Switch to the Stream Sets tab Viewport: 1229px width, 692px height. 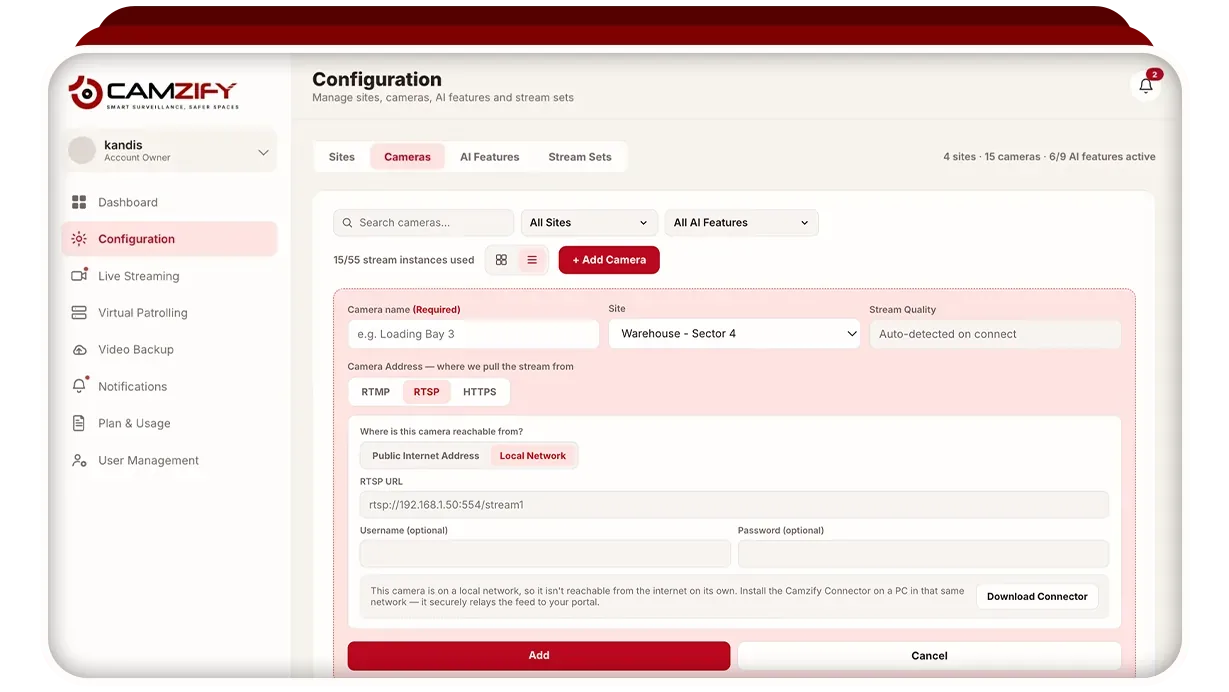pyautogui.click(x=580, y=157)
